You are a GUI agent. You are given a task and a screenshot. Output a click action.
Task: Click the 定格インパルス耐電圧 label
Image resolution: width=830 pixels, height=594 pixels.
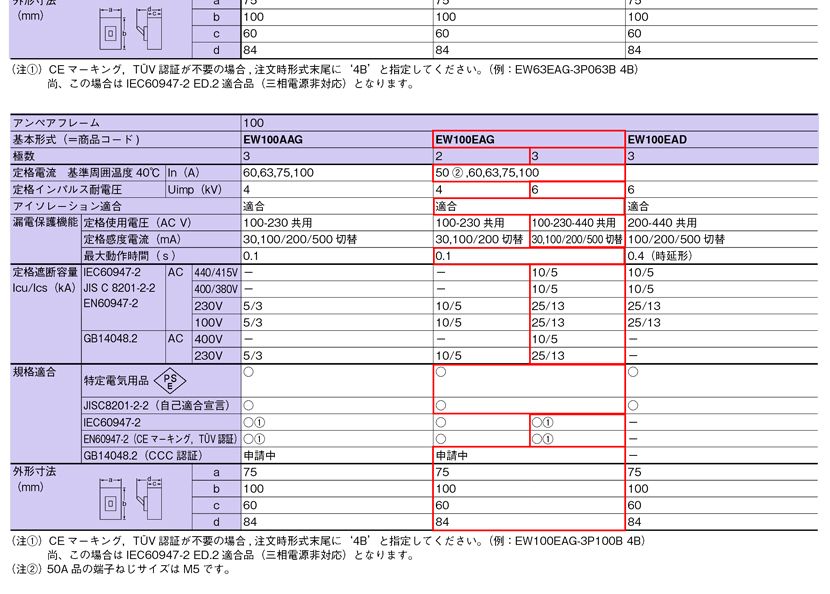coord(67,190)
